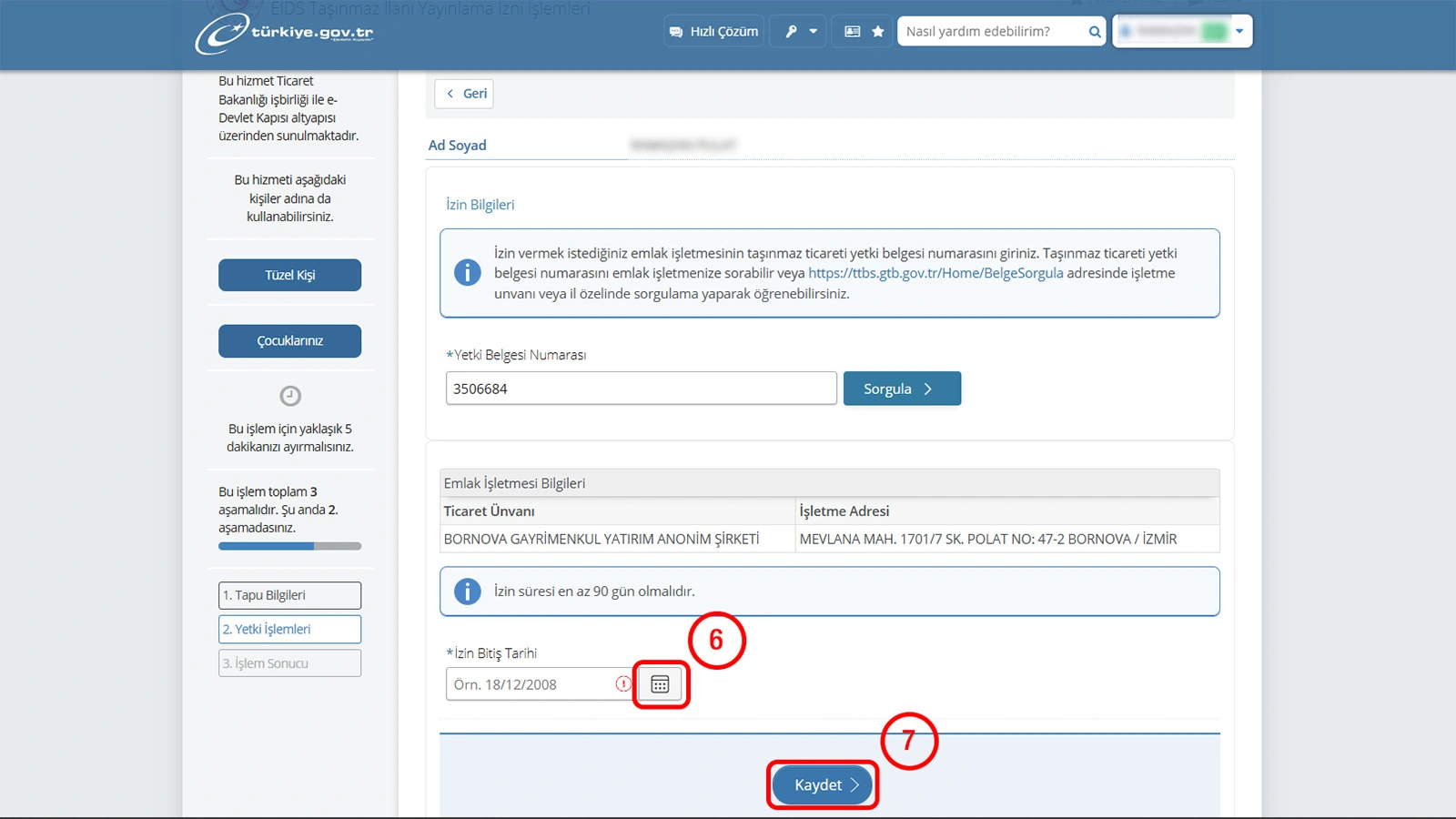The width and height of the screenshot is (1456, 819).
Task: Click the Yetki Belgesi Numarası field
Action: (x=641, y=389)
